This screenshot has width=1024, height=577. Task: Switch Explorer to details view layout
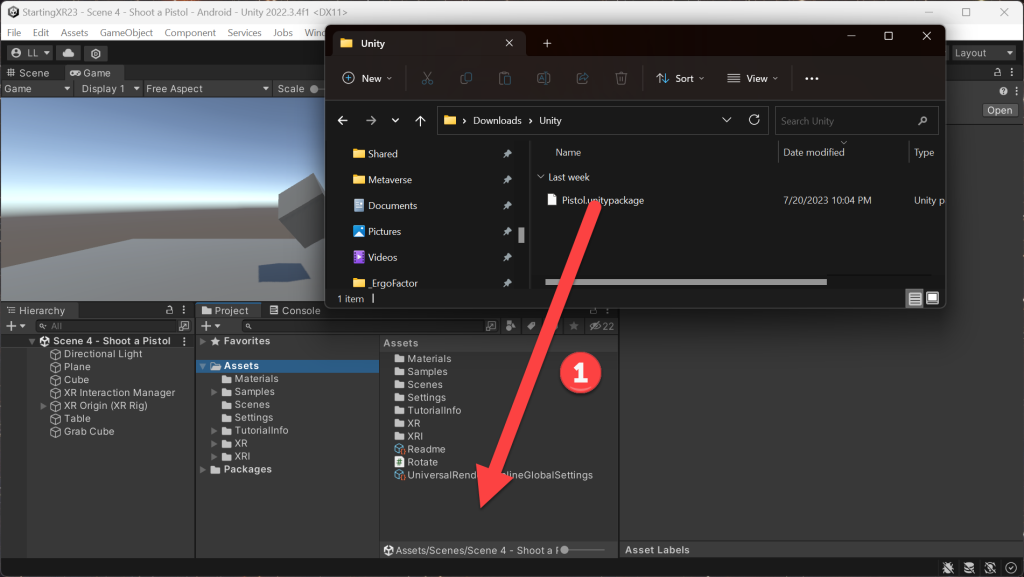click(915, 298)
